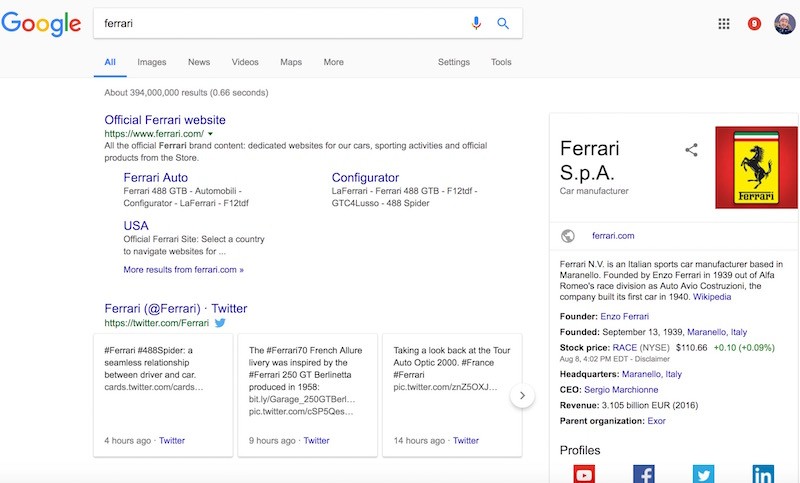The image size is (800, 483).
Task: Open the Official Ferrari website result
Action: [165, 120]
